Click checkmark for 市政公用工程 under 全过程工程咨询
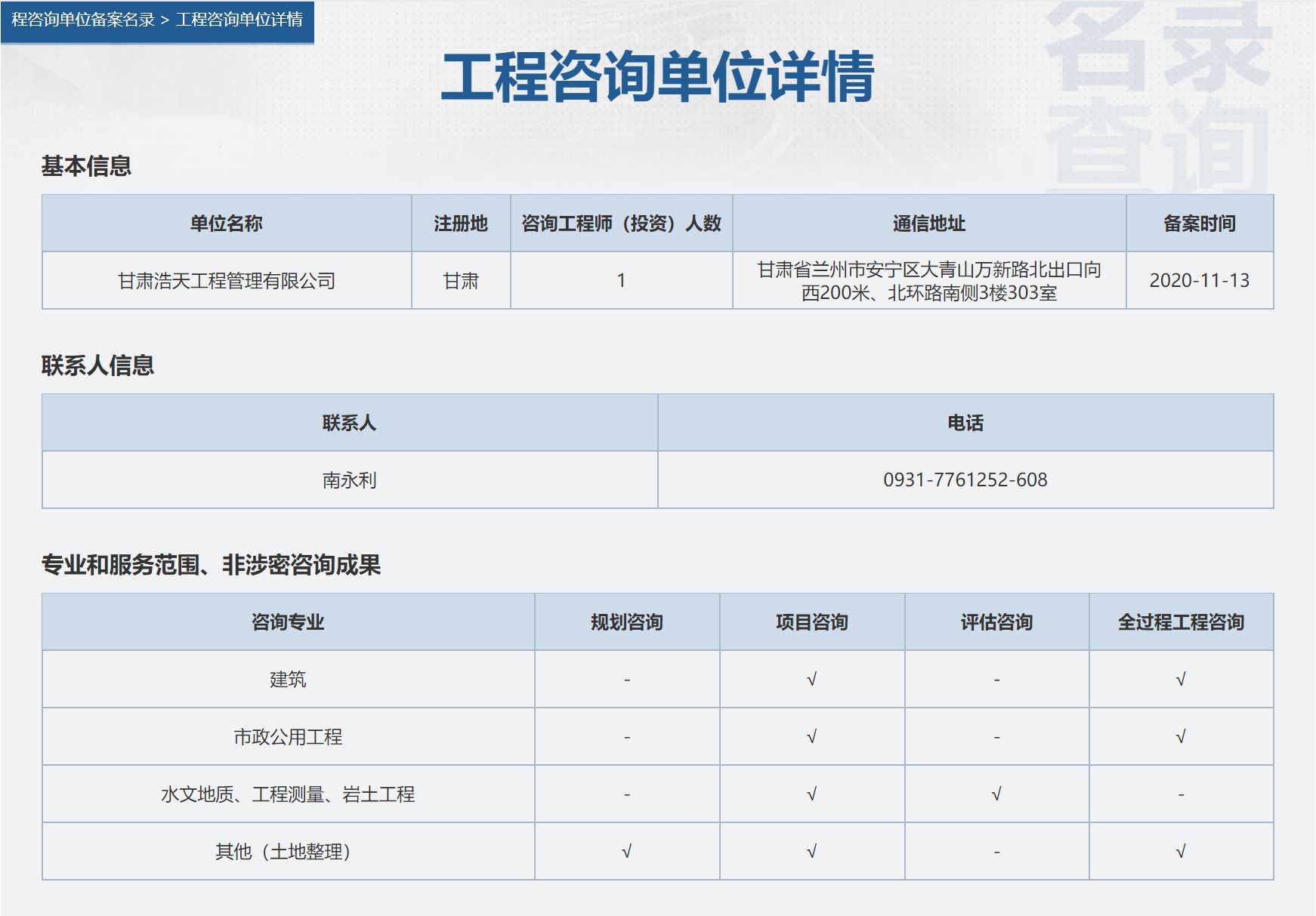This screenshot has height=916, width=1316. click(x=1181, y=737)
